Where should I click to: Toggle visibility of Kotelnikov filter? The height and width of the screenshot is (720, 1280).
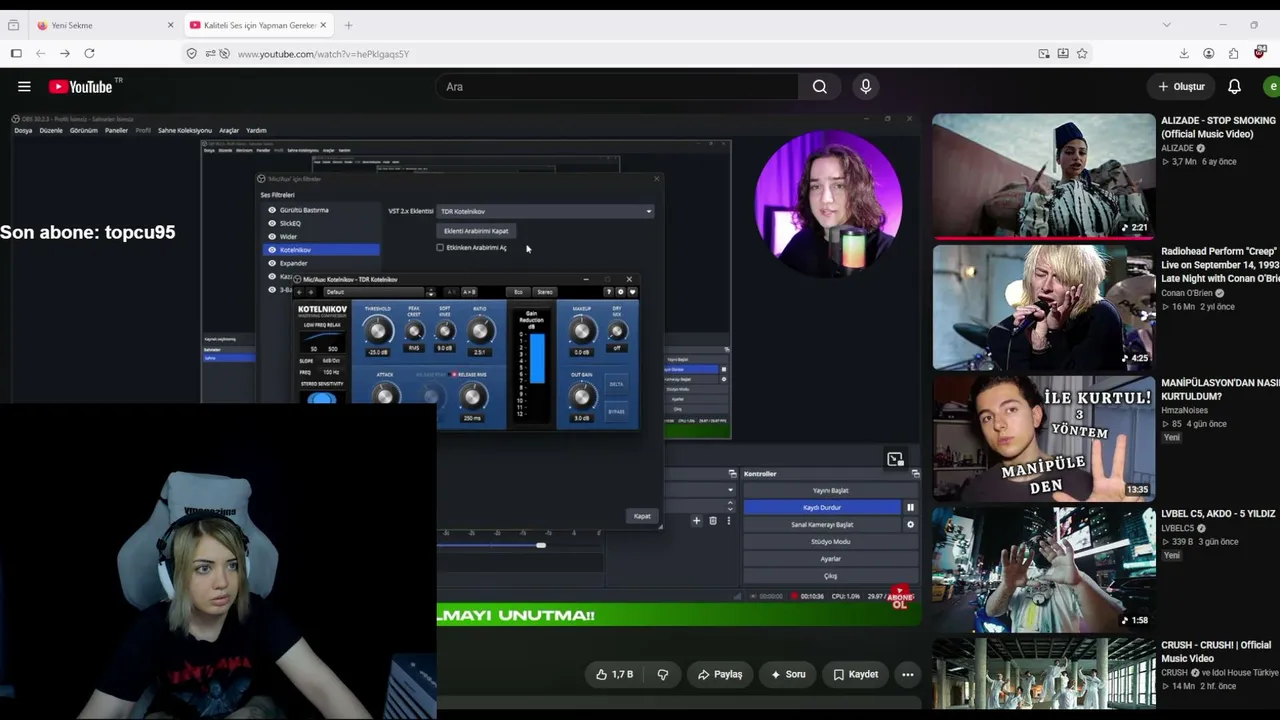[272, 250]
